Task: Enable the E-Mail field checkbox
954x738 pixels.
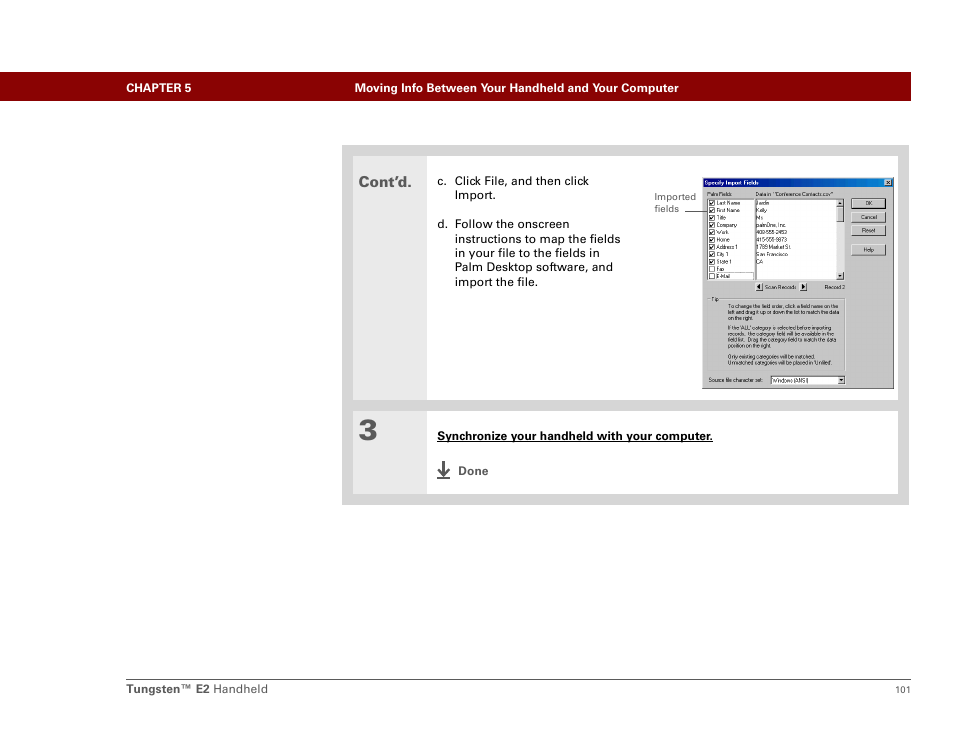Action: point(712,276)
